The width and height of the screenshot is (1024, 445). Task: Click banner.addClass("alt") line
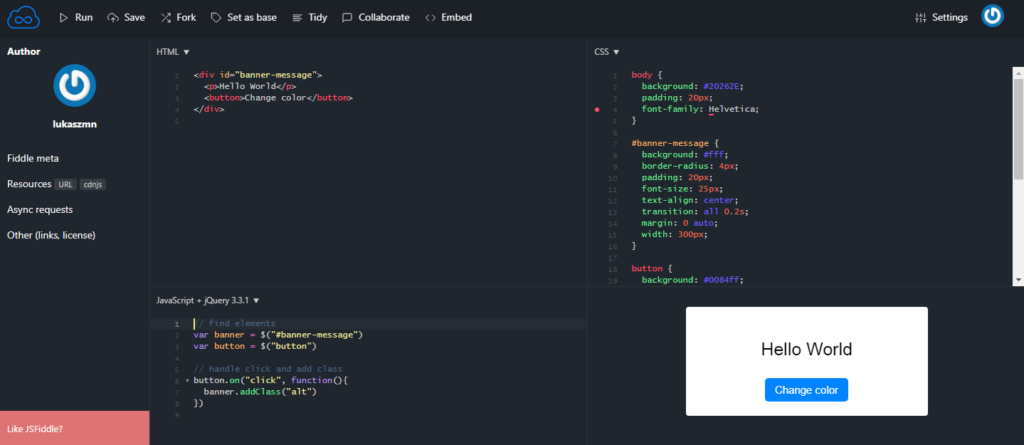[260, 392]
